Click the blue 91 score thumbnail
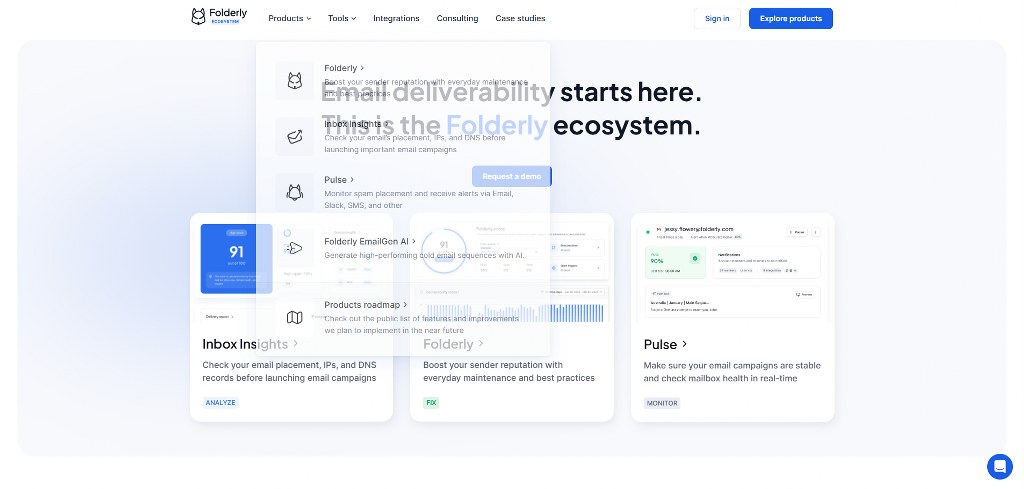This screenshot has width=1024, height=489. (x=236, y=259)
